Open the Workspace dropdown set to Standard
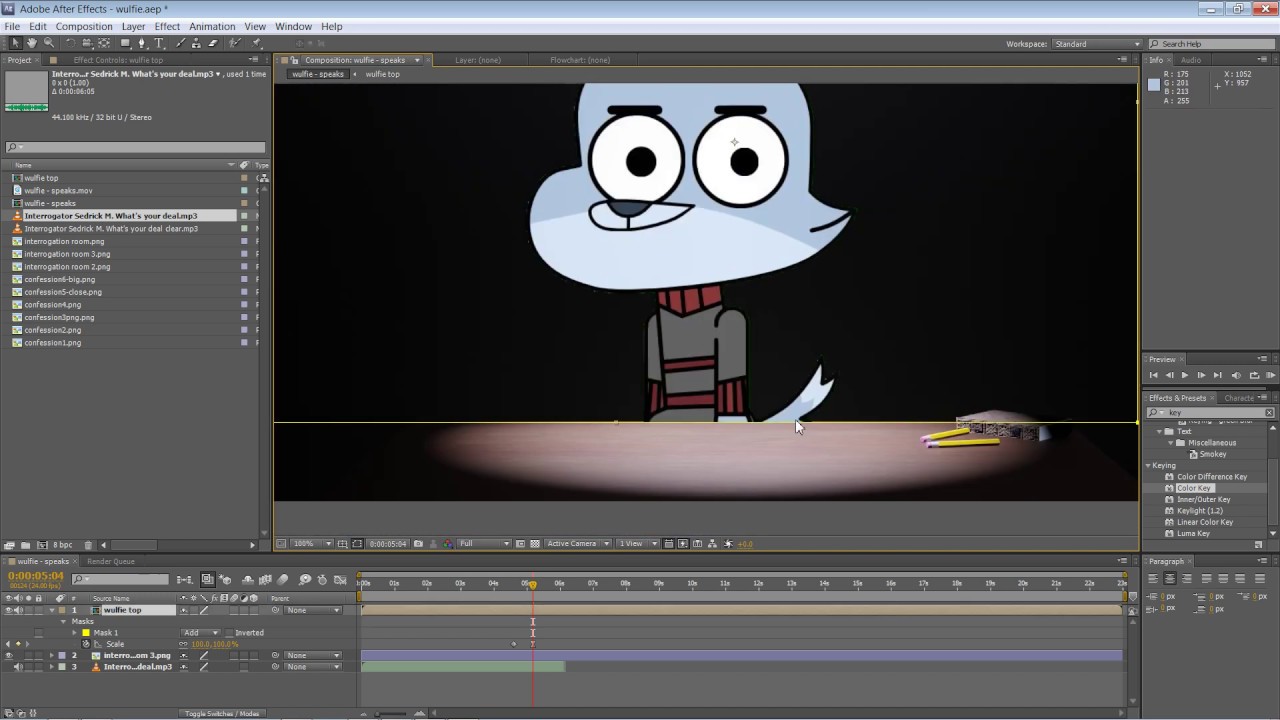Viewport: 1280px width, 720px height. coord(1097,44)
